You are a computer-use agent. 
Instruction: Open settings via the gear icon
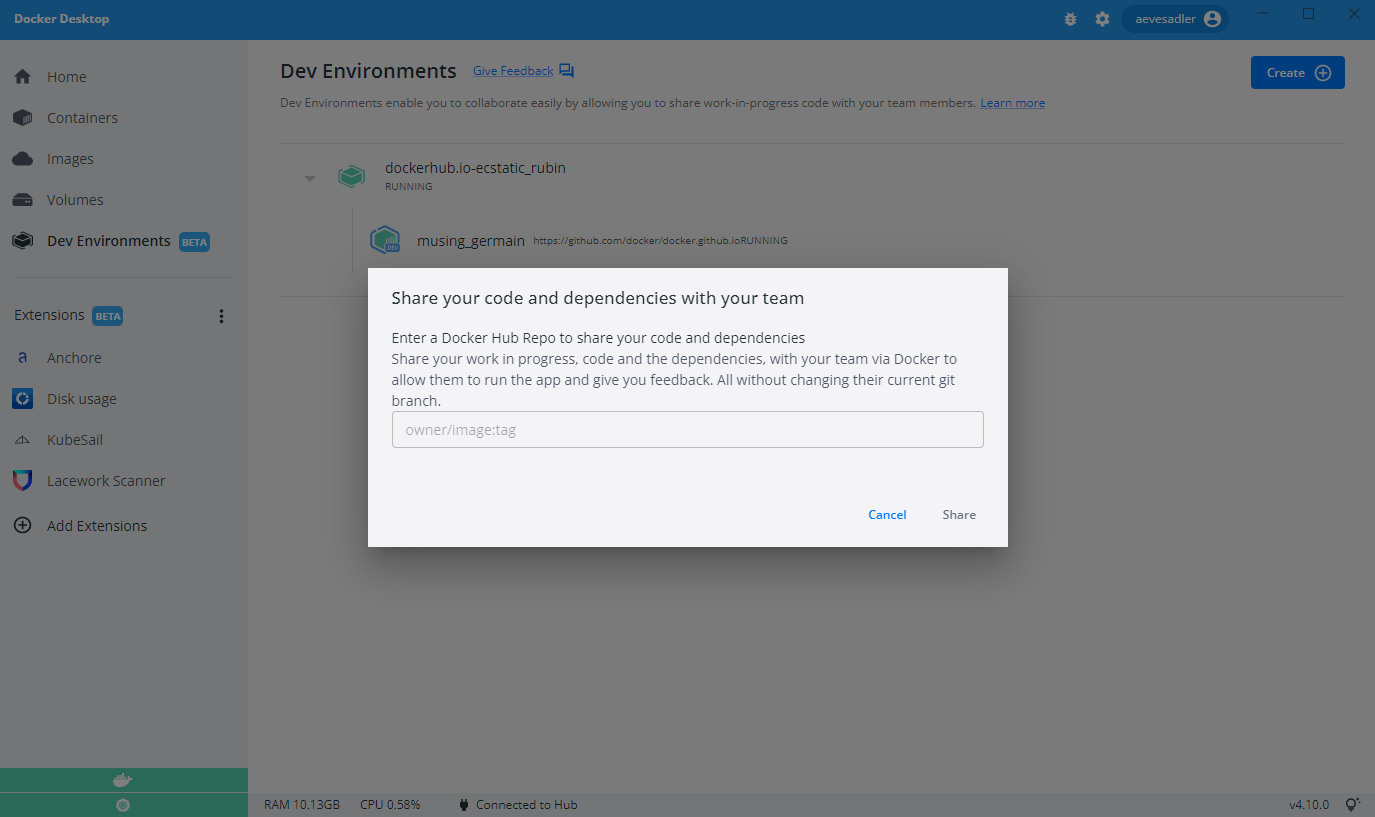click(1102, 19)
